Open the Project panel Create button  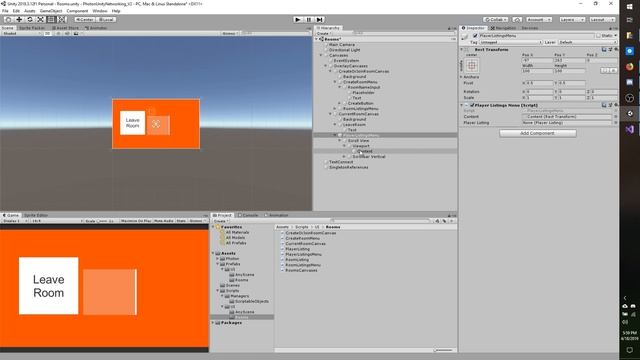pos(220,221)
